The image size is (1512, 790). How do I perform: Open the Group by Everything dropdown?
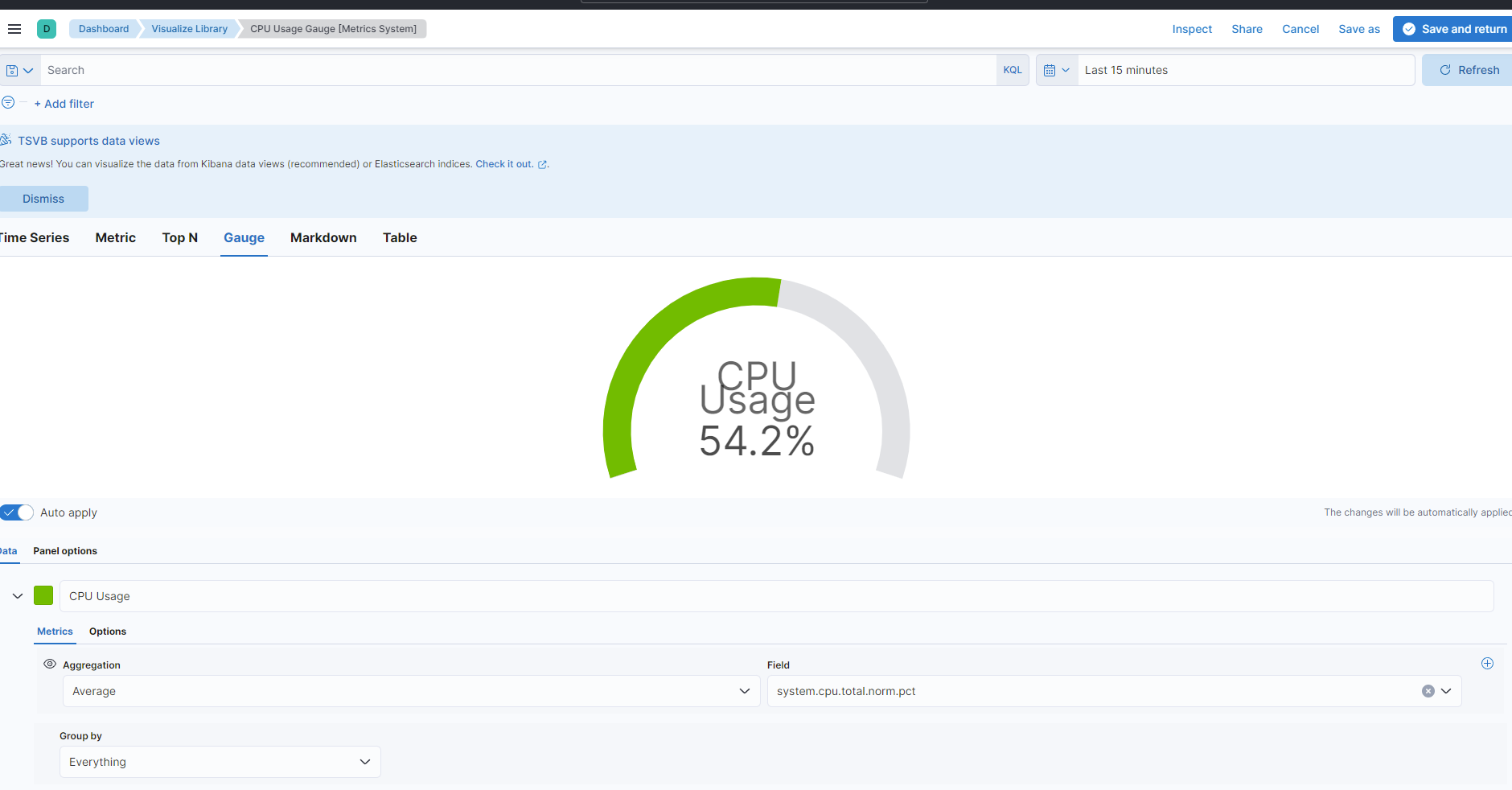(x=220, y=761)
